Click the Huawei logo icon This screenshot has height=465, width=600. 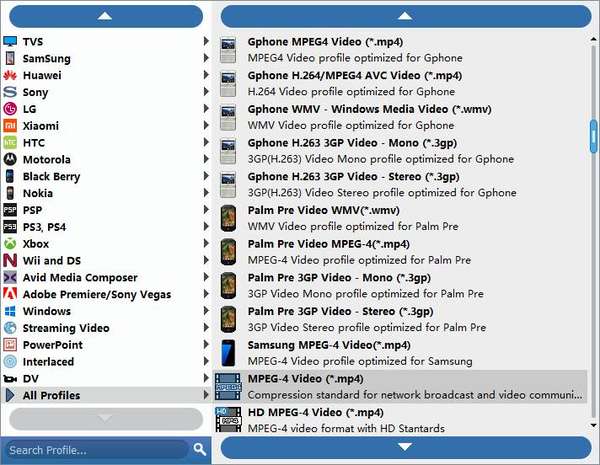click(x=10, y=75)
